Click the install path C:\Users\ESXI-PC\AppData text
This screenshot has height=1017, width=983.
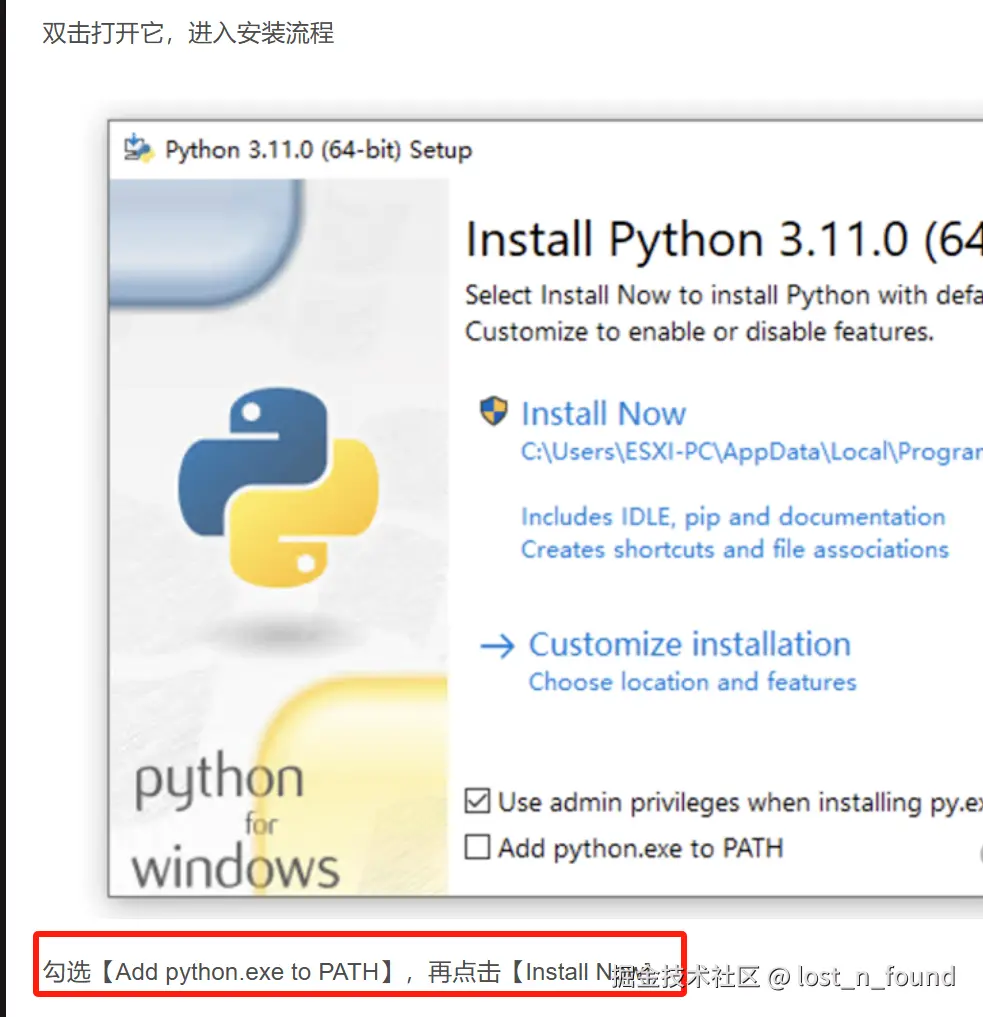(x=752, y=451)
